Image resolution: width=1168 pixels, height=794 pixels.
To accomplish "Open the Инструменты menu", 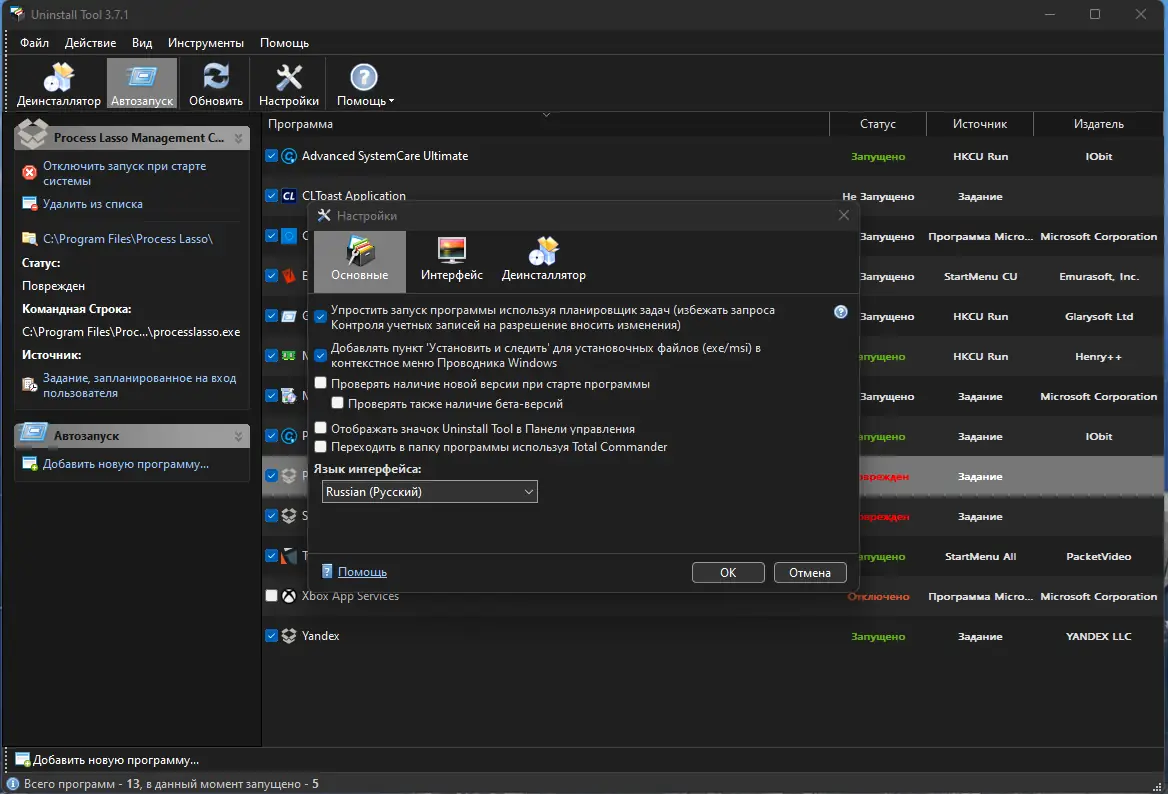I will (x=206, y=42).
